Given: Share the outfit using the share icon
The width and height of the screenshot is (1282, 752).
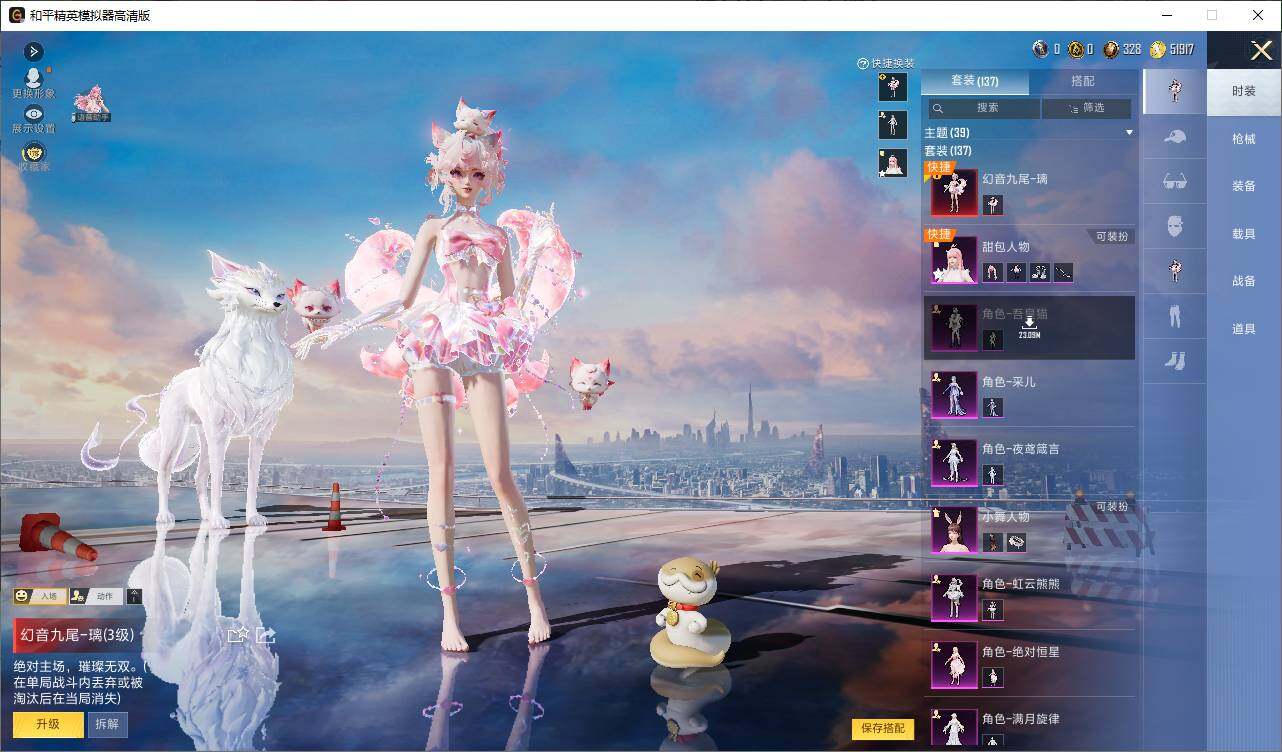Looking at the screenshot, I should (x=265, y=634).
